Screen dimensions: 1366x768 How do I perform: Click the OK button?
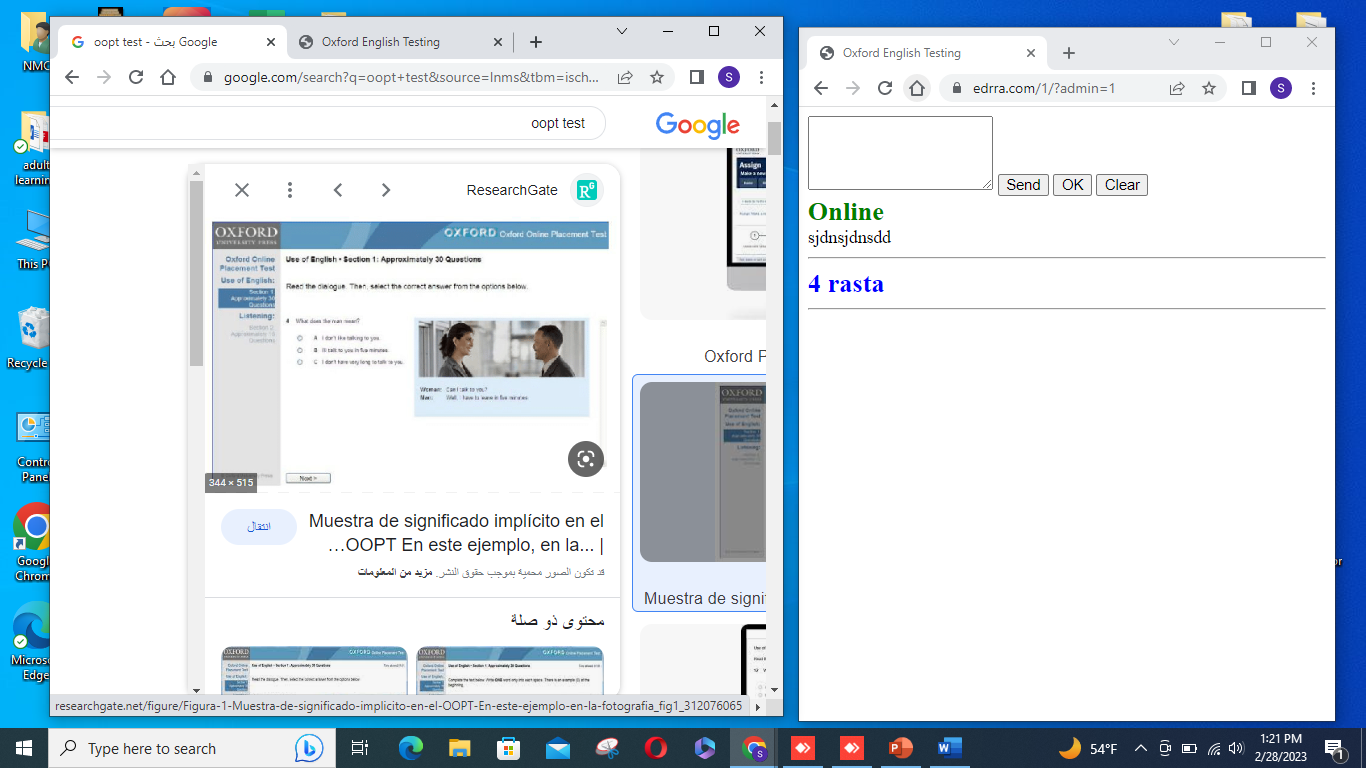[1072, 185]
